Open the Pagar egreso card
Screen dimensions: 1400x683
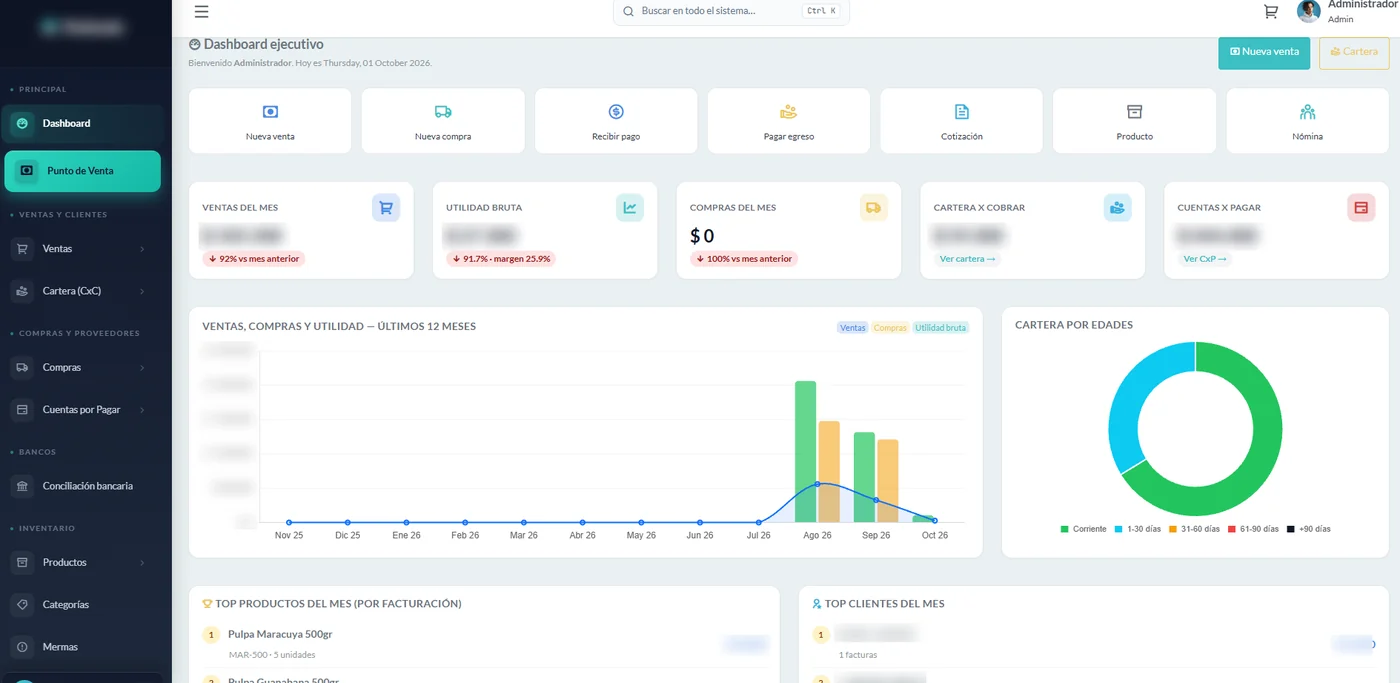(789, 121)
